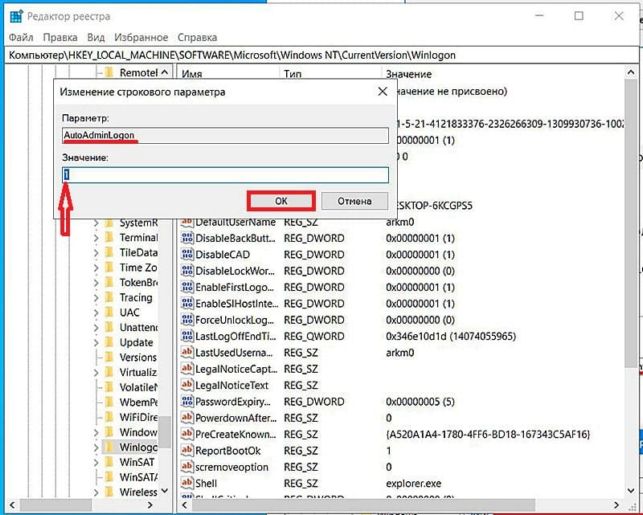This screenshot has width=643, height=515.
Task: Click the LastLogOffEndTime QWORD icon
Action: click(x=187, y=336)
